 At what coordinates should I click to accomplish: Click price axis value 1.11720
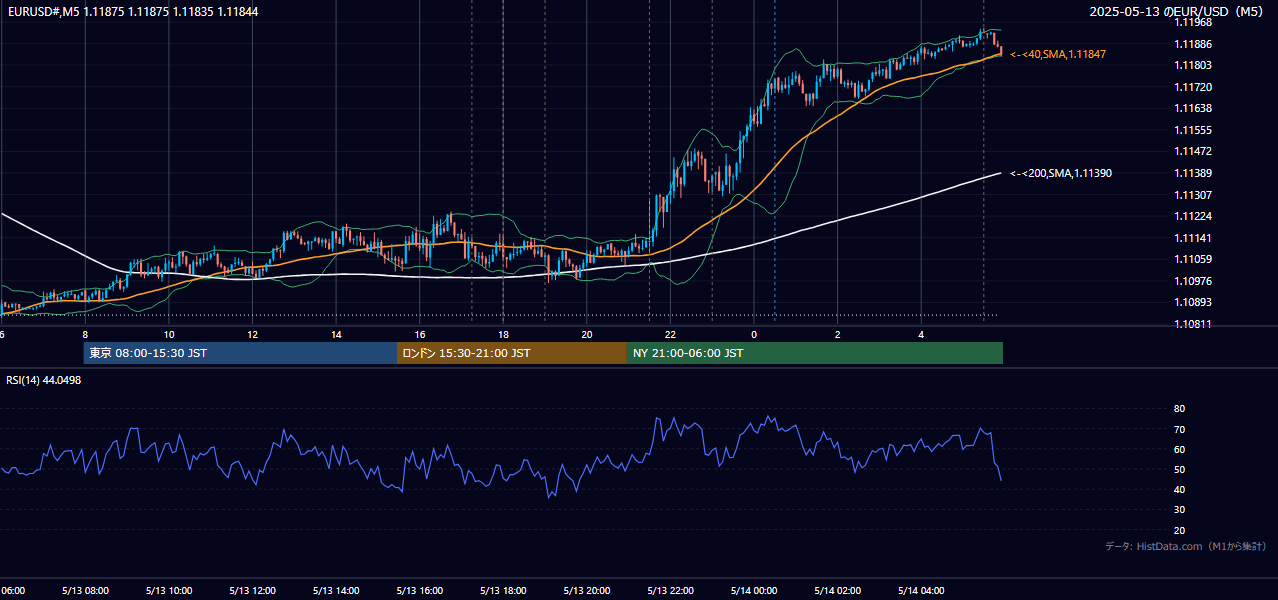pos(1193,87)
